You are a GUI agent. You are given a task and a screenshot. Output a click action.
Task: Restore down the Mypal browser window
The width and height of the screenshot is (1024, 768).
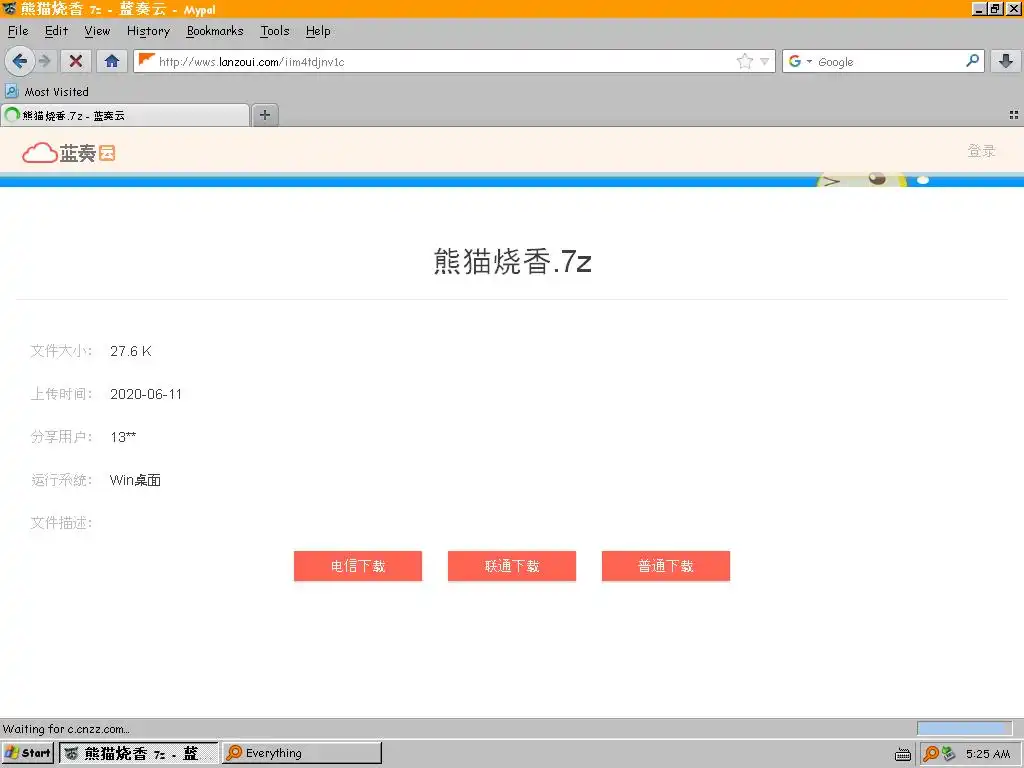pos(995,8)
